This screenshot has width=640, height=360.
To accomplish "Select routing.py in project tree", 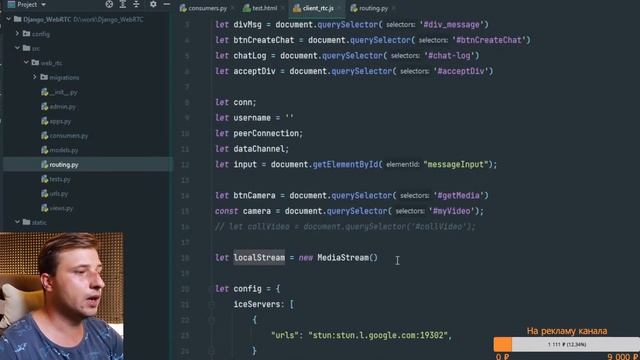I will pos(60,164).
